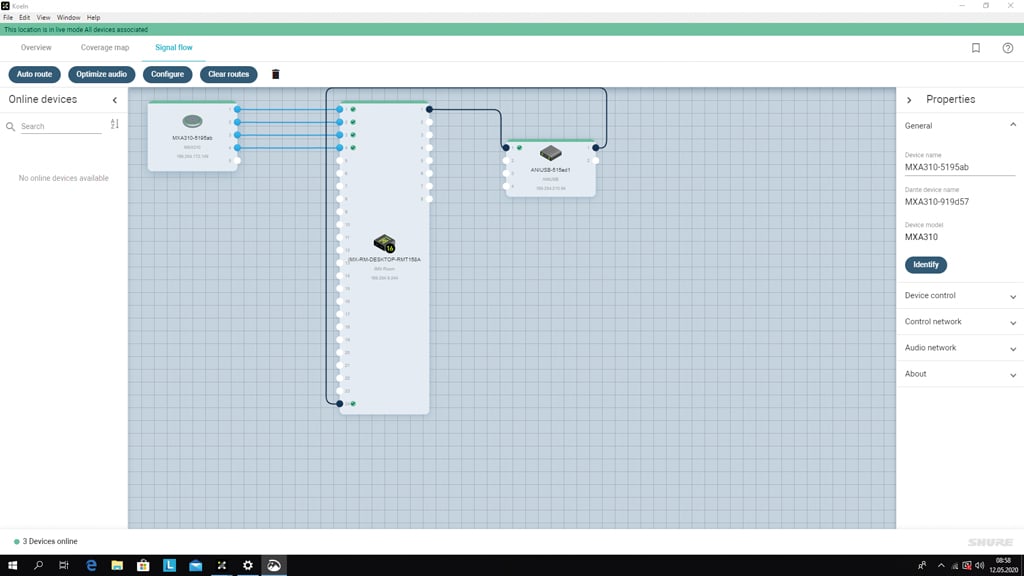This screenshot has height=576, width=1024.
Task: Click the Clear routes button
Action: coord(229,74)
